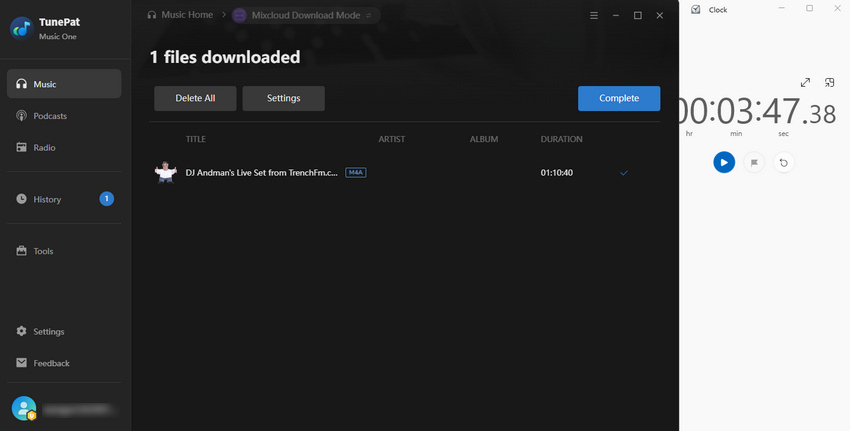This screenshot has width=850, height=431.
Task: Click the M4A format badge
Action: pos(356,172)
